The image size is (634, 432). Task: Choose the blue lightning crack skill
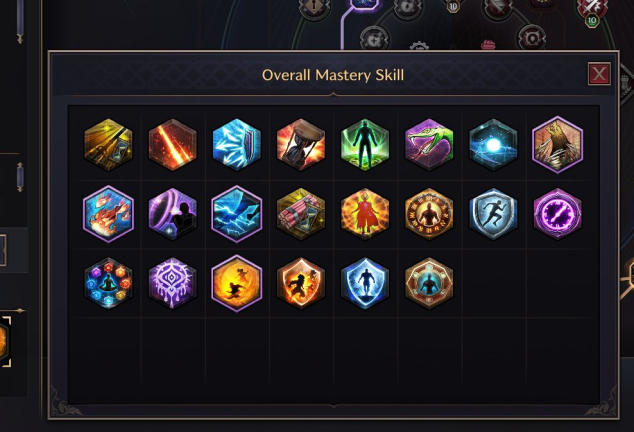tap(237, 214)
